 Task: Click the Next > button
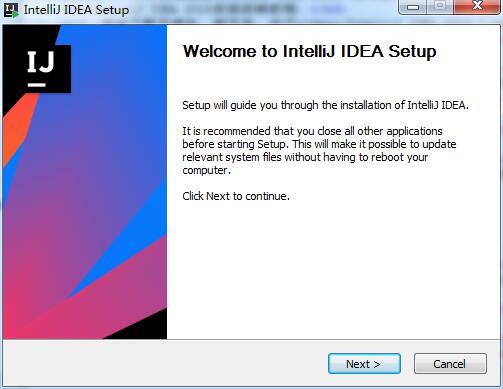(364, 364)
